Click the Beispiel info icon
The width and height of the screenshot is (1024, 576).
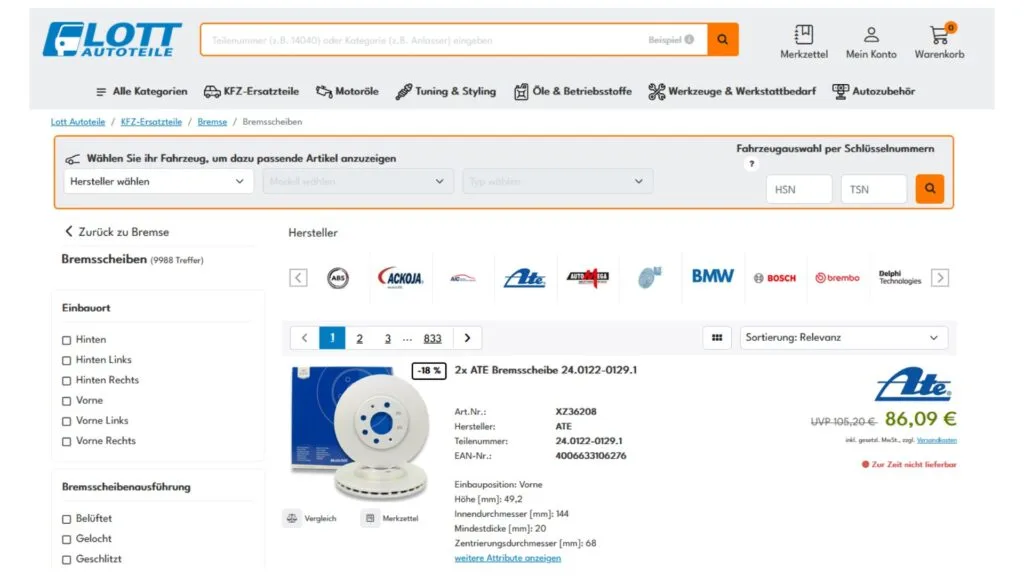click(x=690, y=40)
